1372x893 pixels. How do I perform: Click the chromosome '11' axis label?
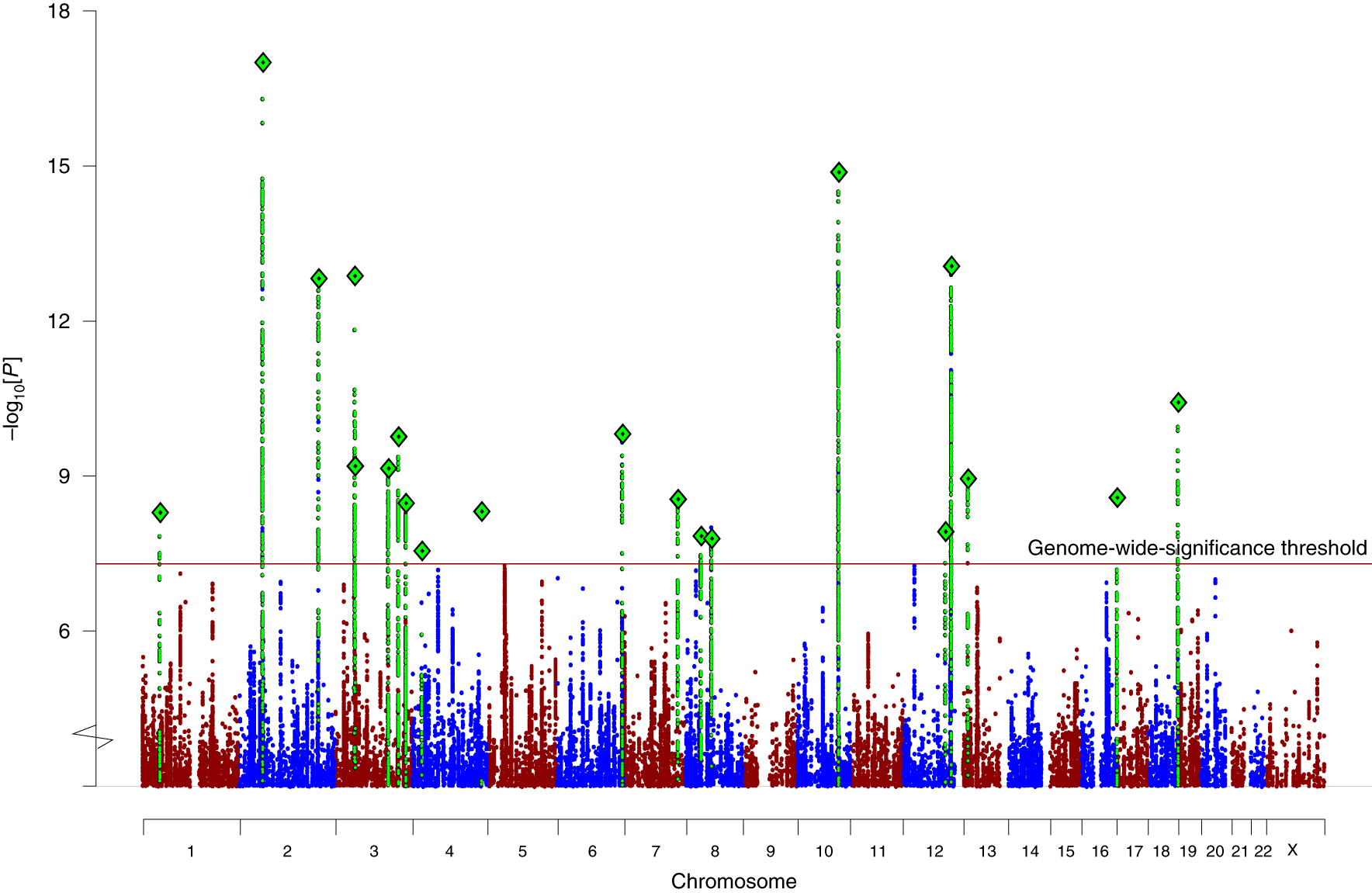point(878,852)
